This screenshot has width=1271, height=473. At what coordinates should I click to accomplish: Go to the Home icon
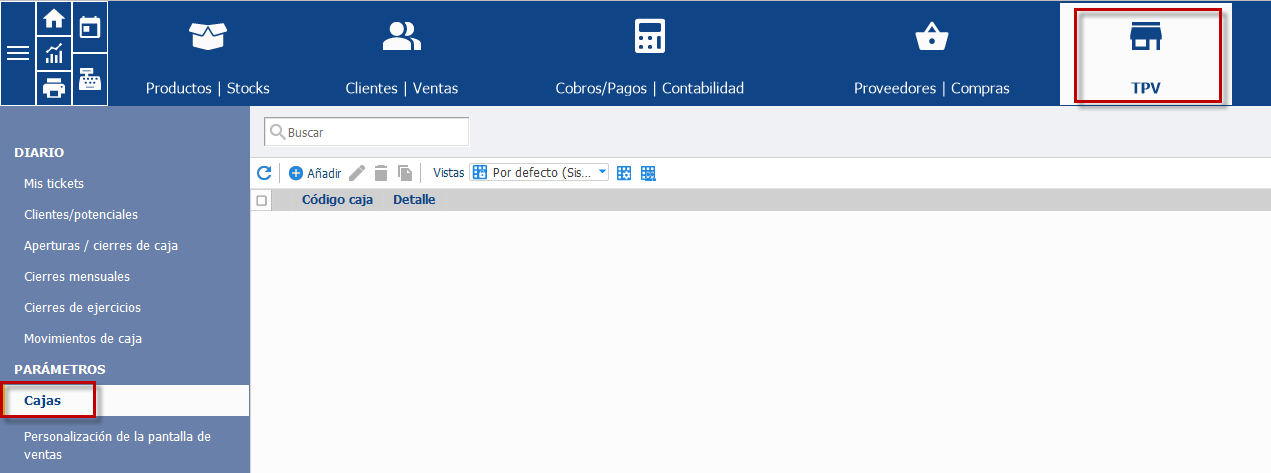point(54,18)
